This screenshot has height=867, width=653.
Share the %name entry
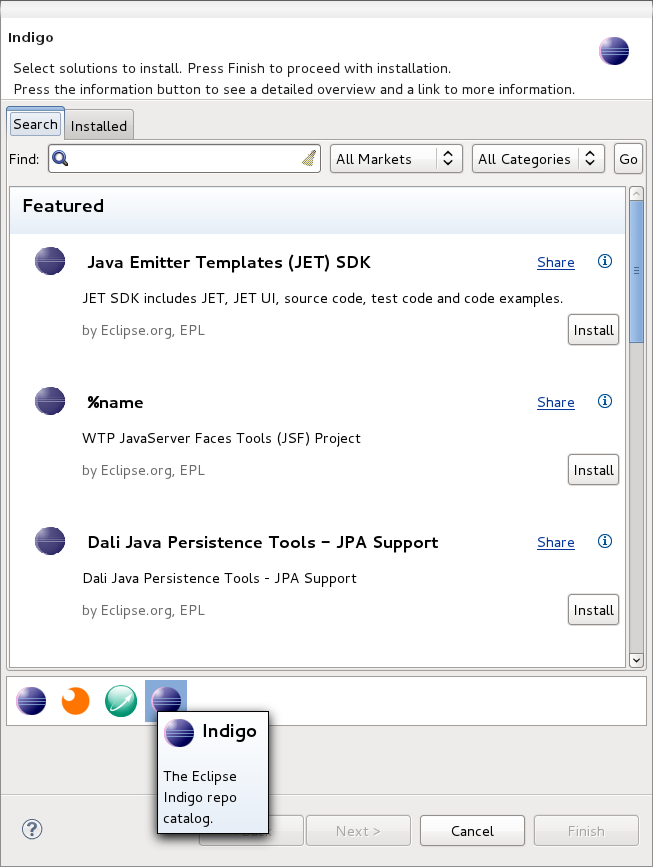click(556, 402)
